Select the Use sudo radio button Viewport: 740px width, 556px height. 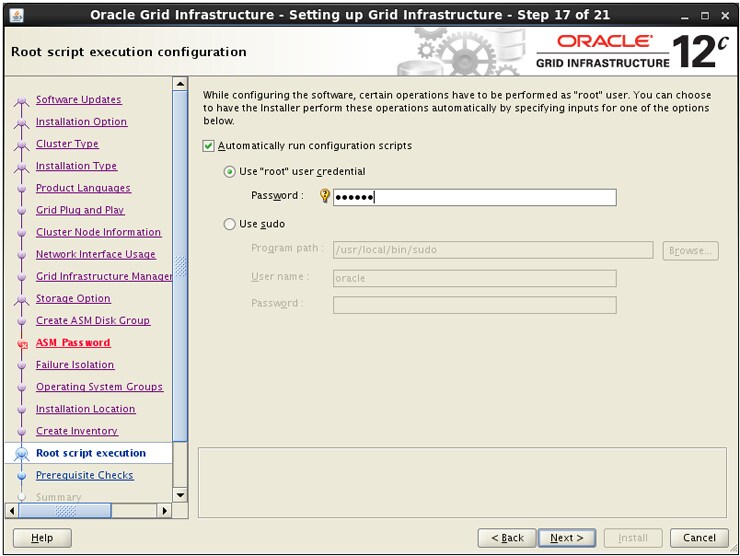(x=229, y=224)
